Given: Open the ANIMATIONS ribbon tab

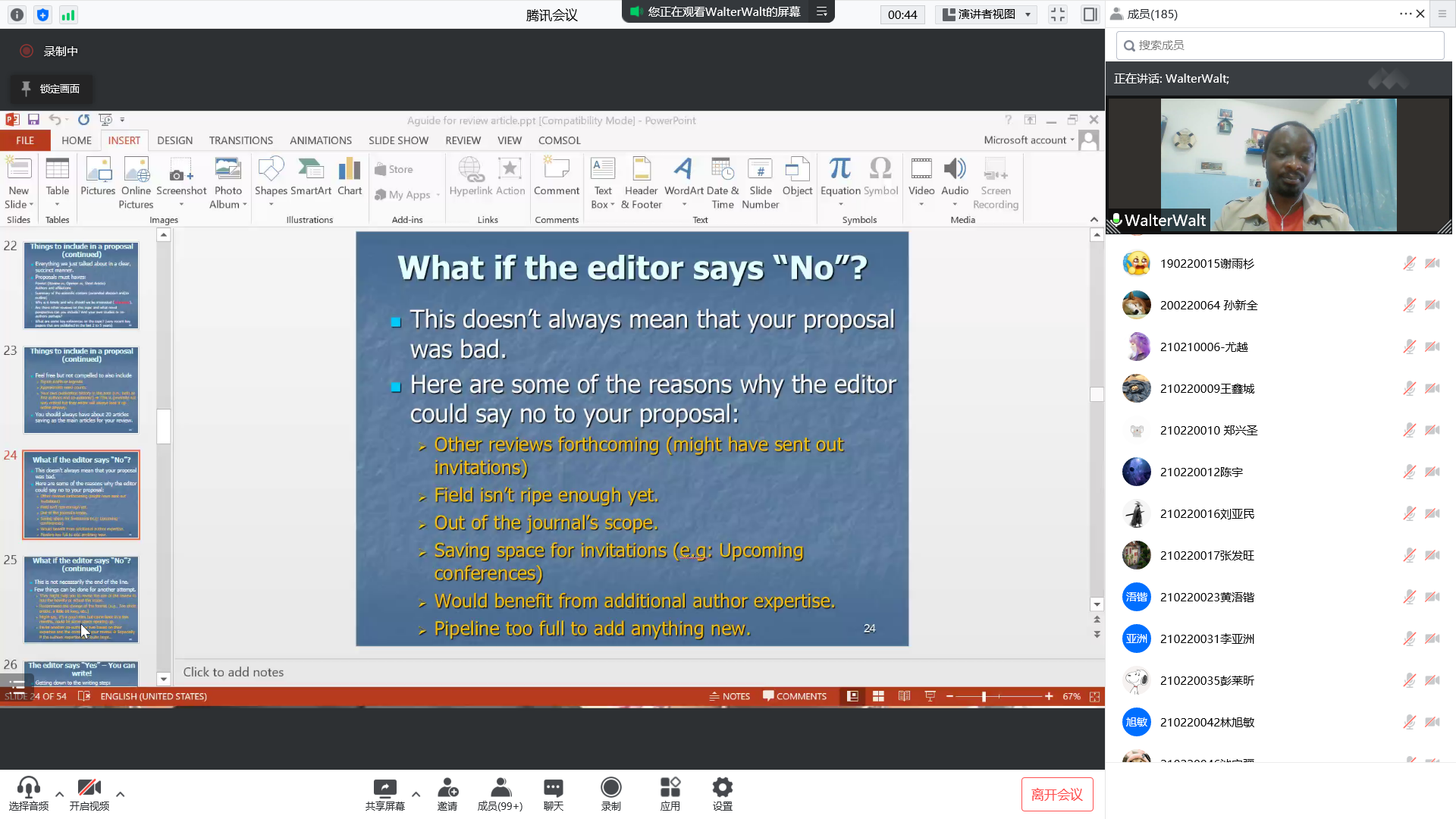Looking at the screenshot, I should (x=320, y=140).
